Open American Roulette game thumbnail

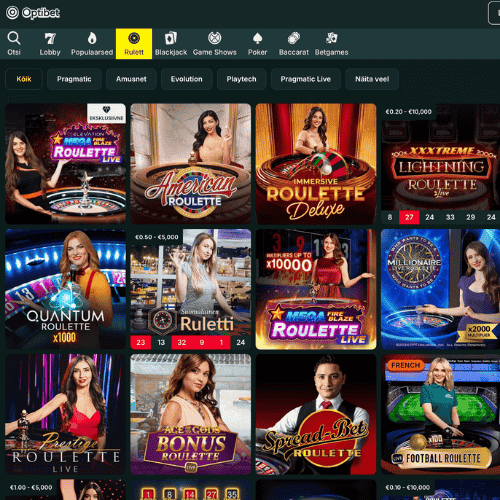[191, 164]
